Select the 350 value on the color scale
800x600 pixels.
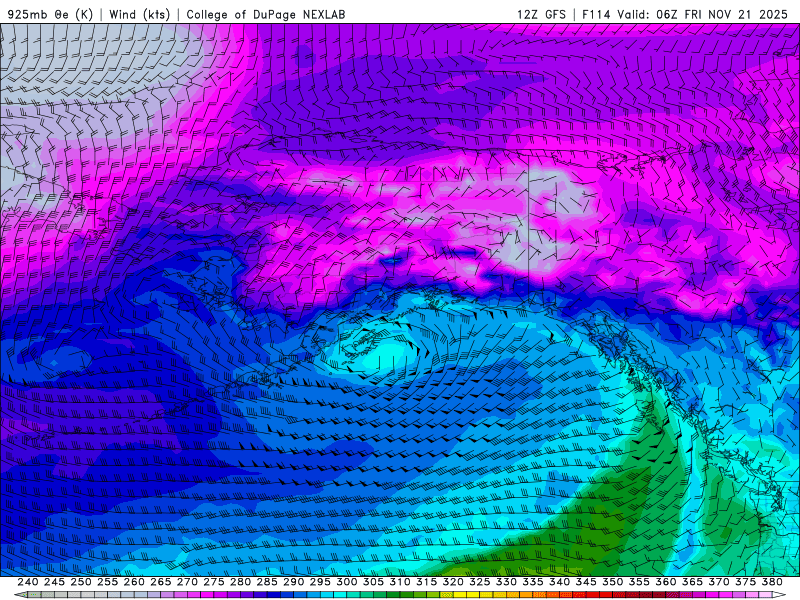click(612, 582)
